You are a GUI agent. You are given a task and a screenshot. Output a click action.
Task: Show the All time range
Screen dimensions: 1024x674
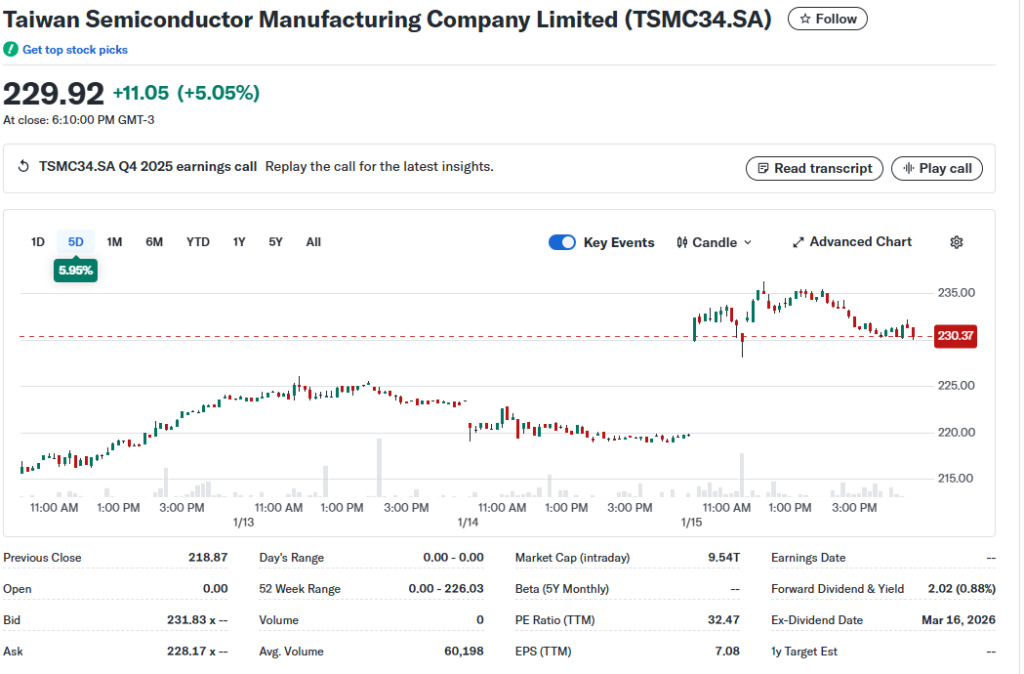pos(313,242)
